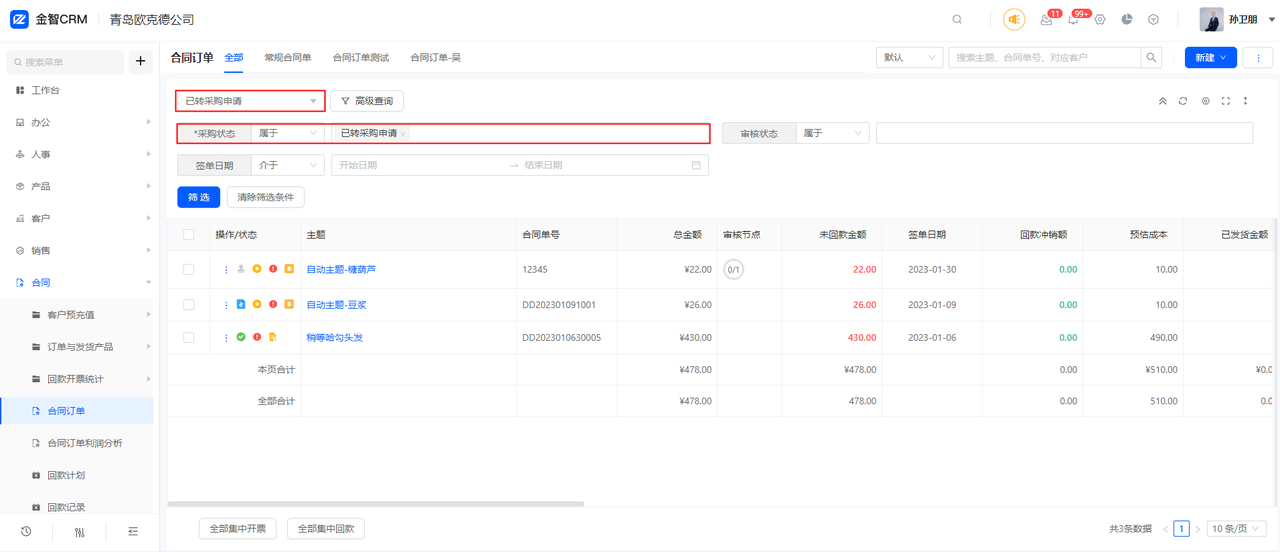Open the 采购状态 operator dropdown 属于
The height and width of the screenshot is (552, 1280).
coord(288,133)
